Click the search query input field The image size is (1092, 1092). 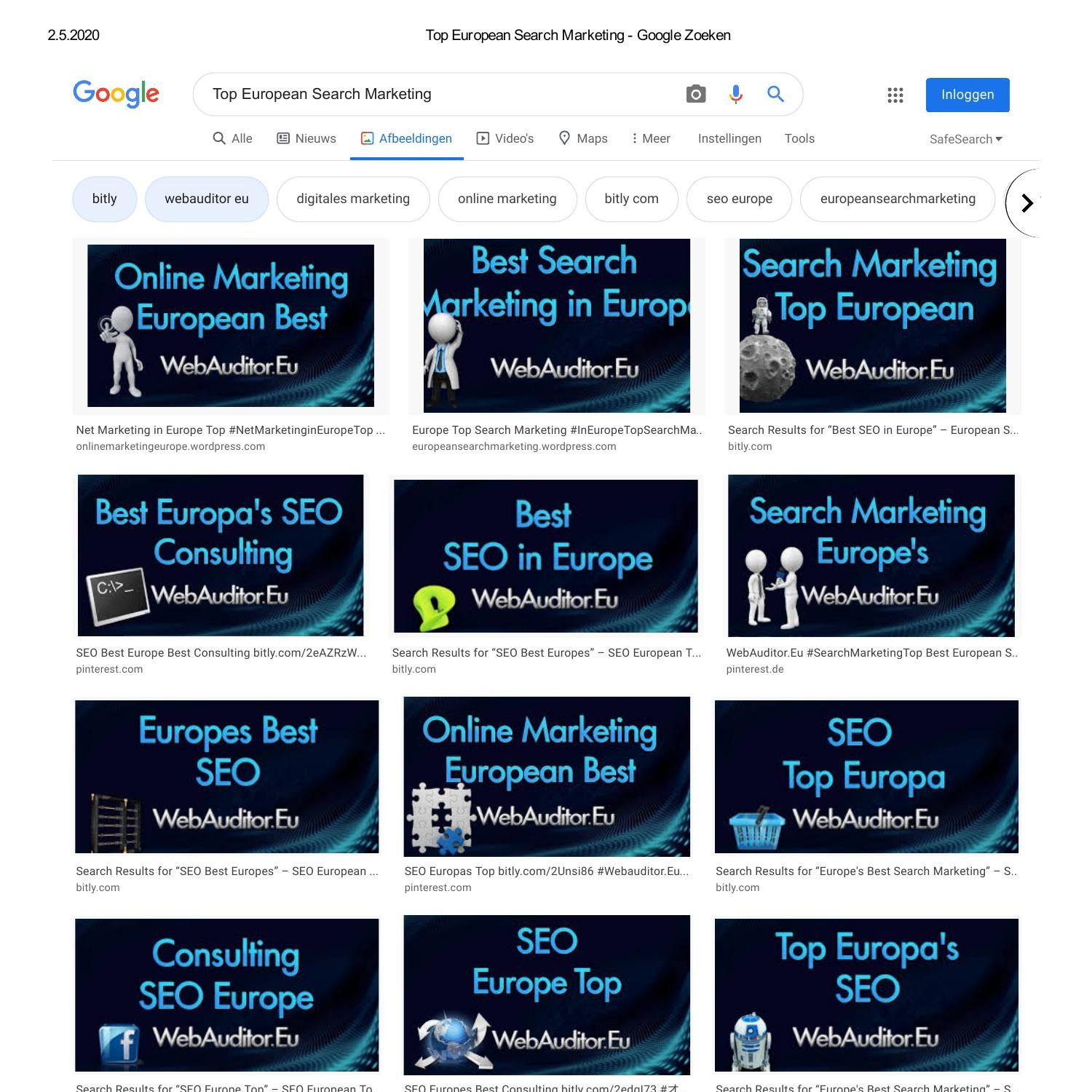tap(437, 94)
